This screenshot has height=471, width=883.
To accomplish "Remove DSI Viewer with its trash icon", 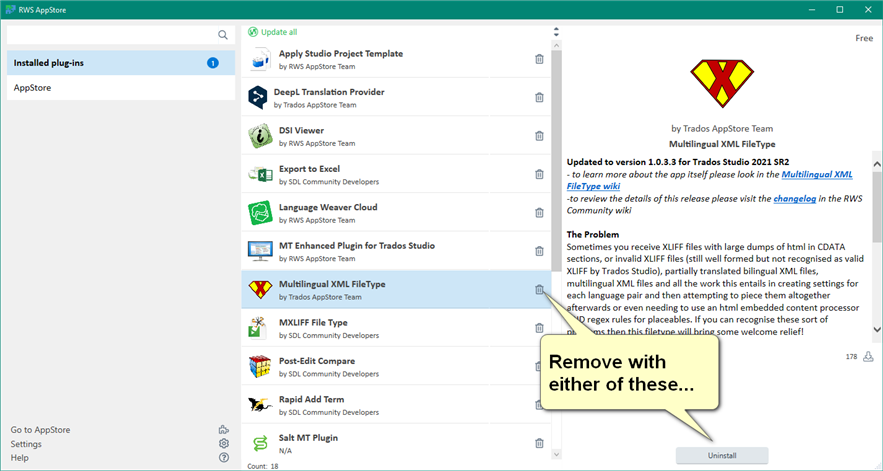I will click(x=539, y=136).
